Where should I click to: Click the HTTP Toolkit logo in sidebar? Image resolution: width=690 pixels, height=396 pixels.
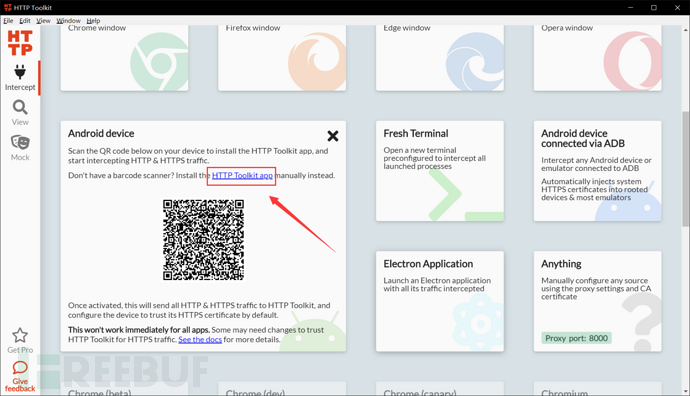(20, 43)
